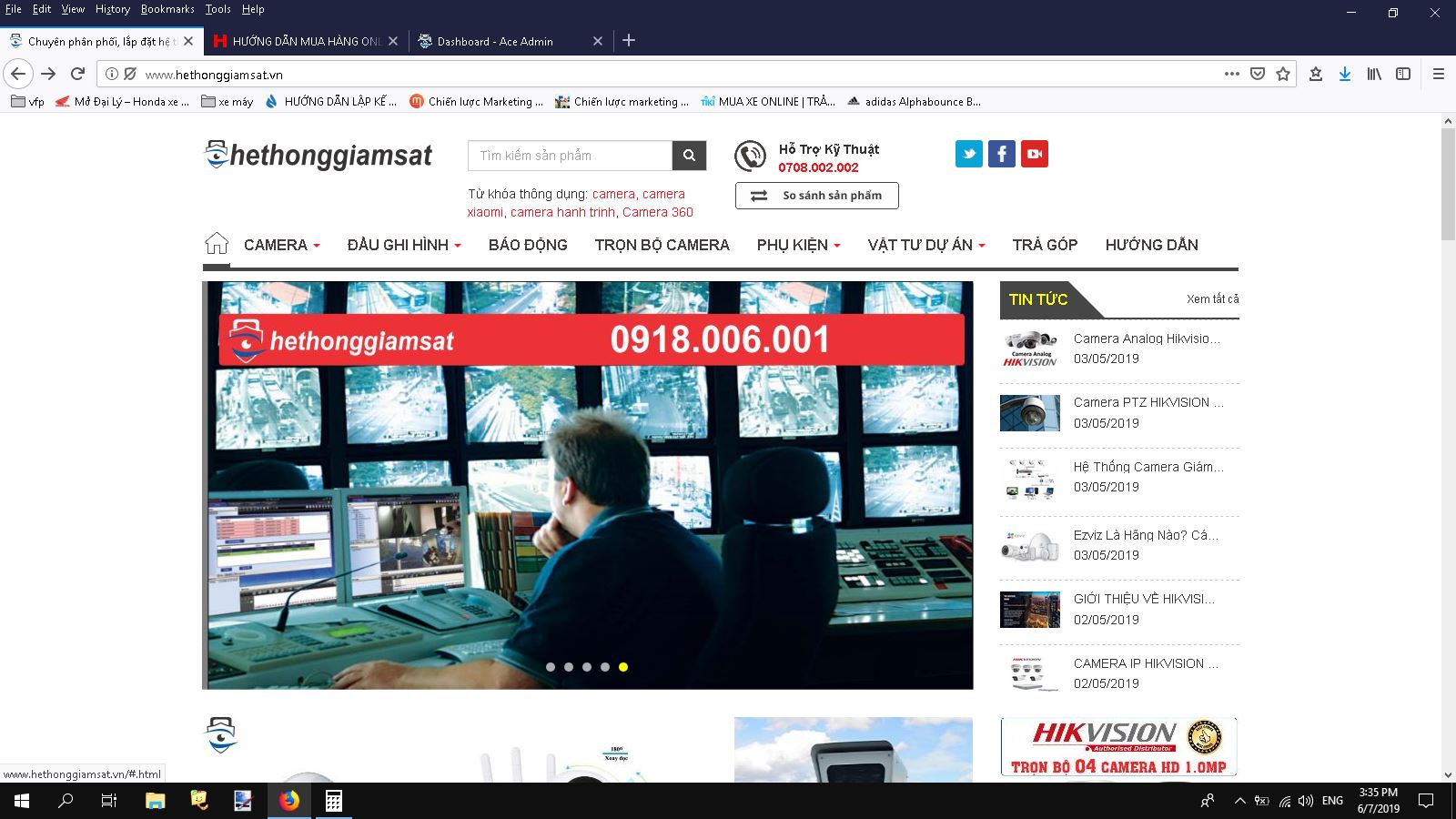Open TRẢ GÓP menu item
This screenshot has height=819, width=1456.
point(1045,245)
